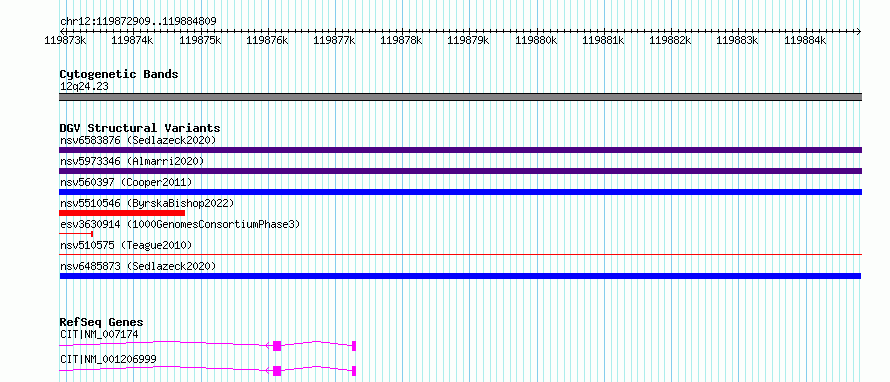The width and height of the screenshot is (890, 382).
Task: Click the 119883k ruler tick label
Action: point(738,40)
